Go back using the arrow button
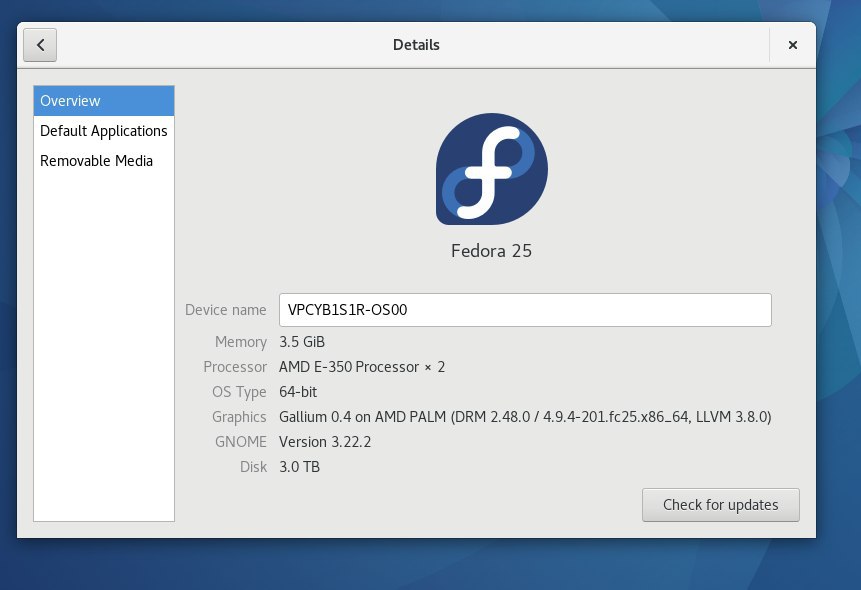This screenshot has height=590, width=861. pos(40,45)
